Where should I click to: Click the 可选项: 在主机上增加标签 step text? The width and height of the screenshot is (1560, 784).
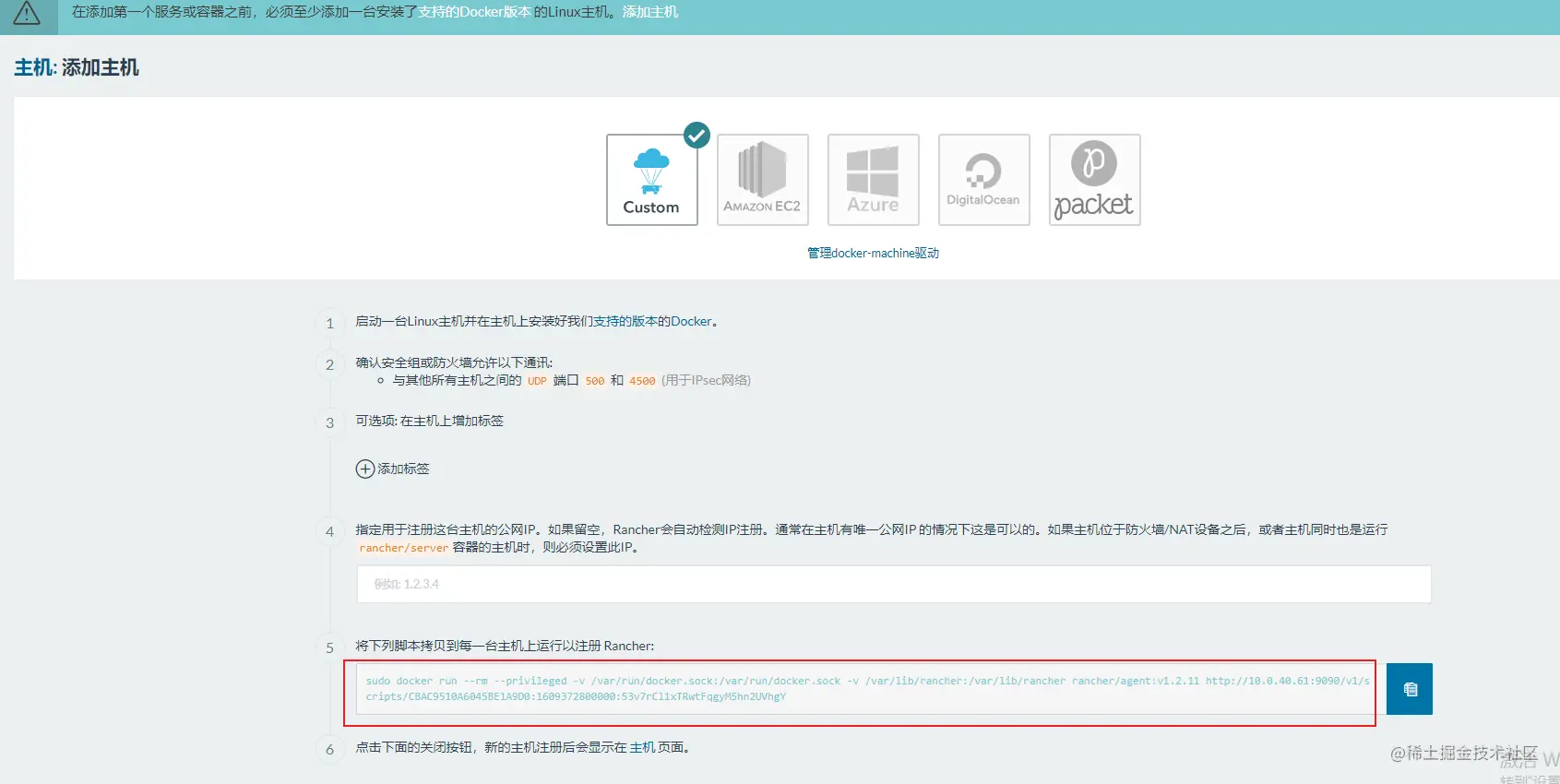pyautogui.click(x=430, y=421)
